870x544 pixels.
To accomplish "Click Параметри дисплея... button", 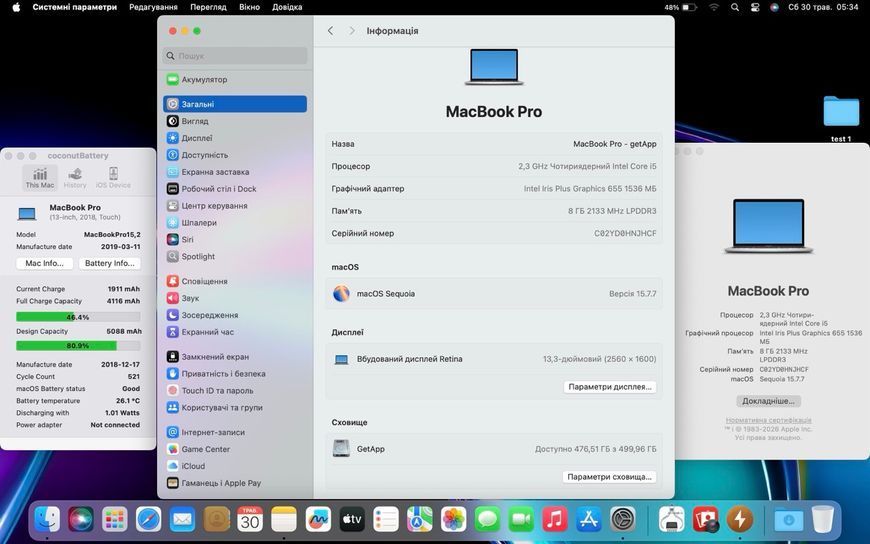I will [x=610, y=387].
